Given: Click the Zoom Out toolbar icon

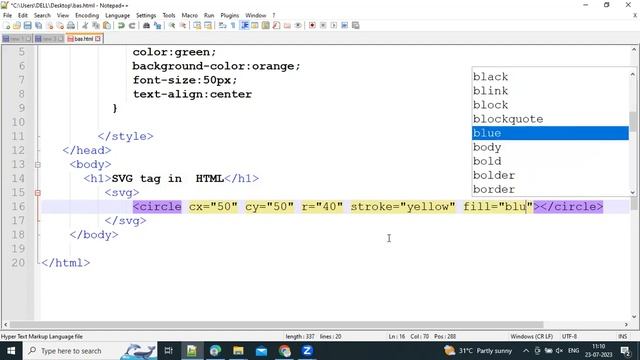Looking at the screenshot, I should coord(183,25).
